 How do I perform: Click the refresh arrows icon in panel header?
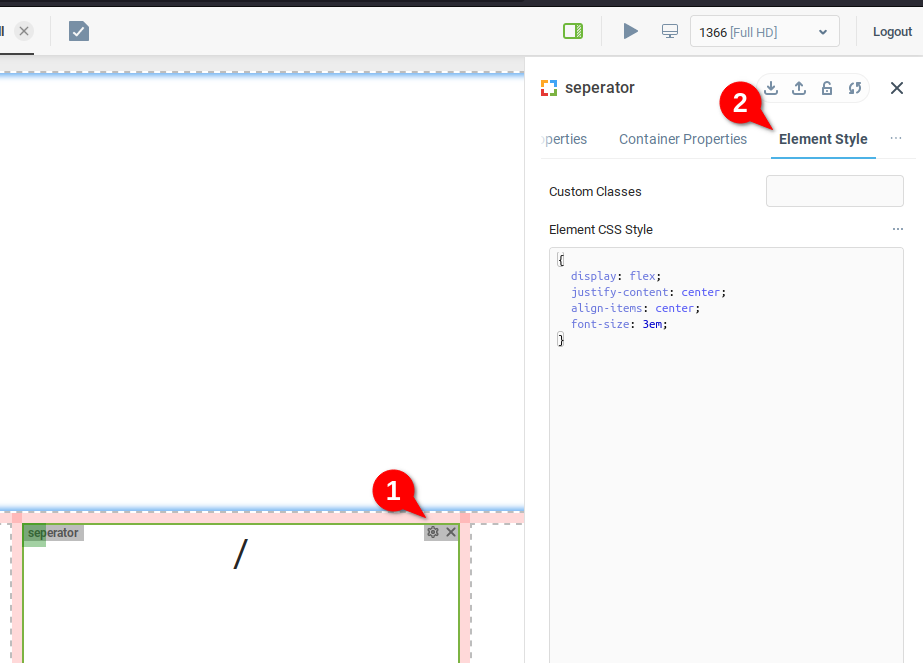tap(855, 88)
